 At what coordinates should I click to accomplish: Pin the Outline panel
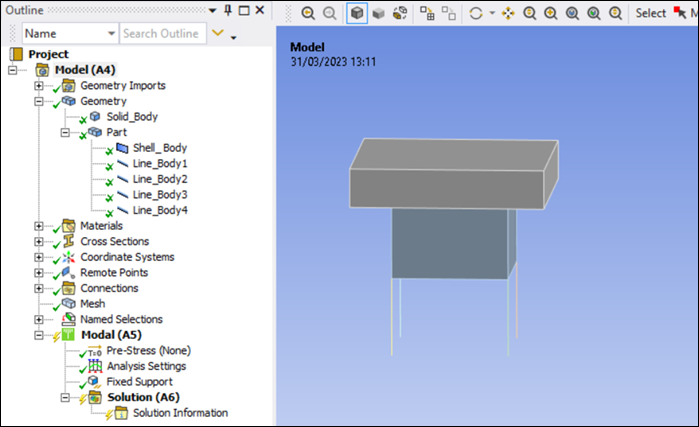coord(228,10)
